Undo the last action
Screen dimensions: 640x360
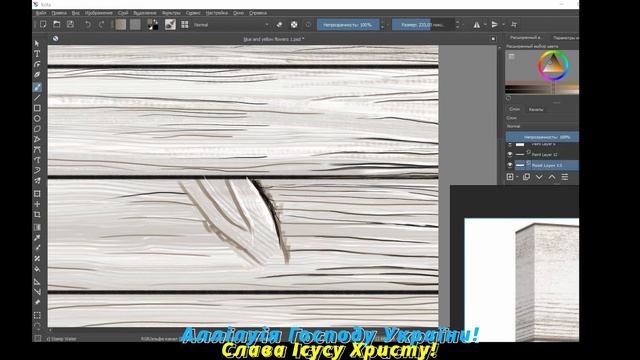pos(88,24)
